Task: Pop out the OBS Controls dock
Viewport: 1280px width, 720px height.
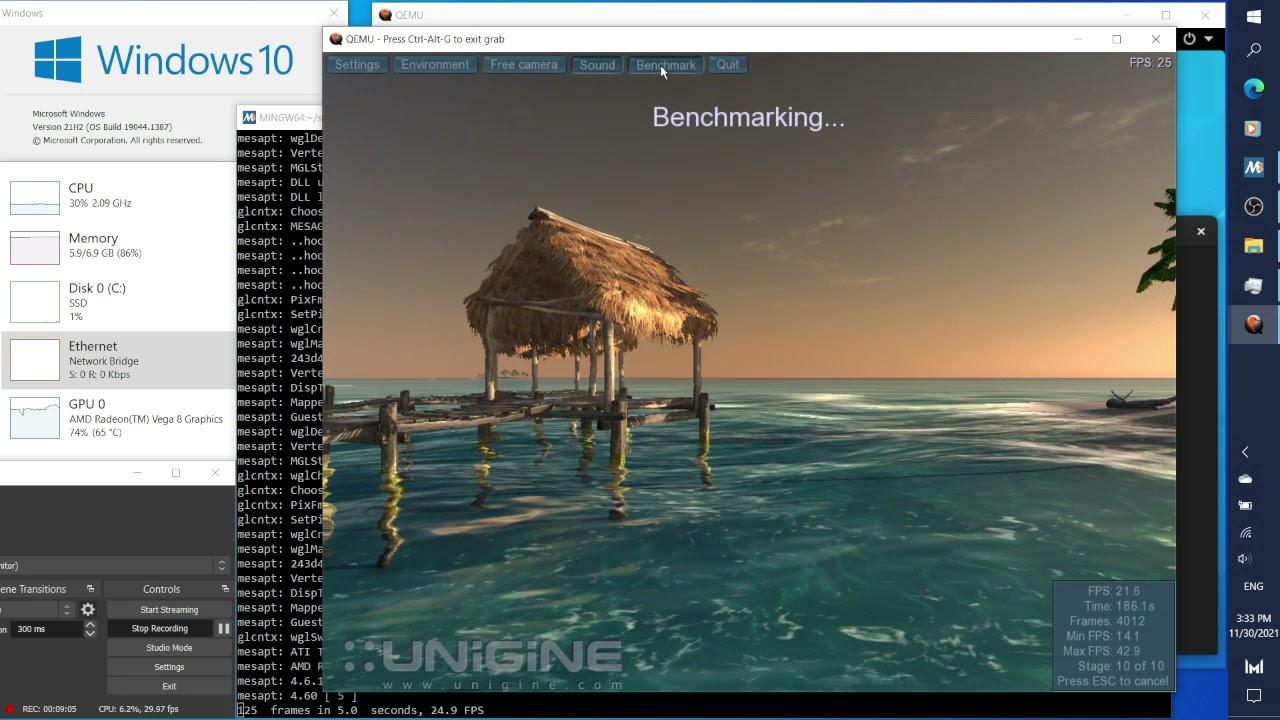Action: click(x=224, y=589)
